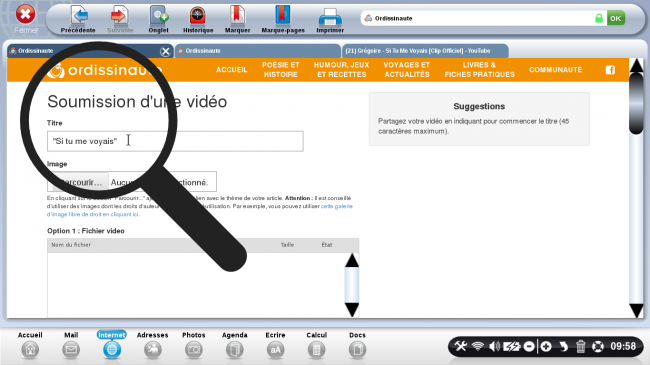Open the POÉSIE ET HISTOIRE menu
This screenshot has height=365, width=650.
point(281,70)
